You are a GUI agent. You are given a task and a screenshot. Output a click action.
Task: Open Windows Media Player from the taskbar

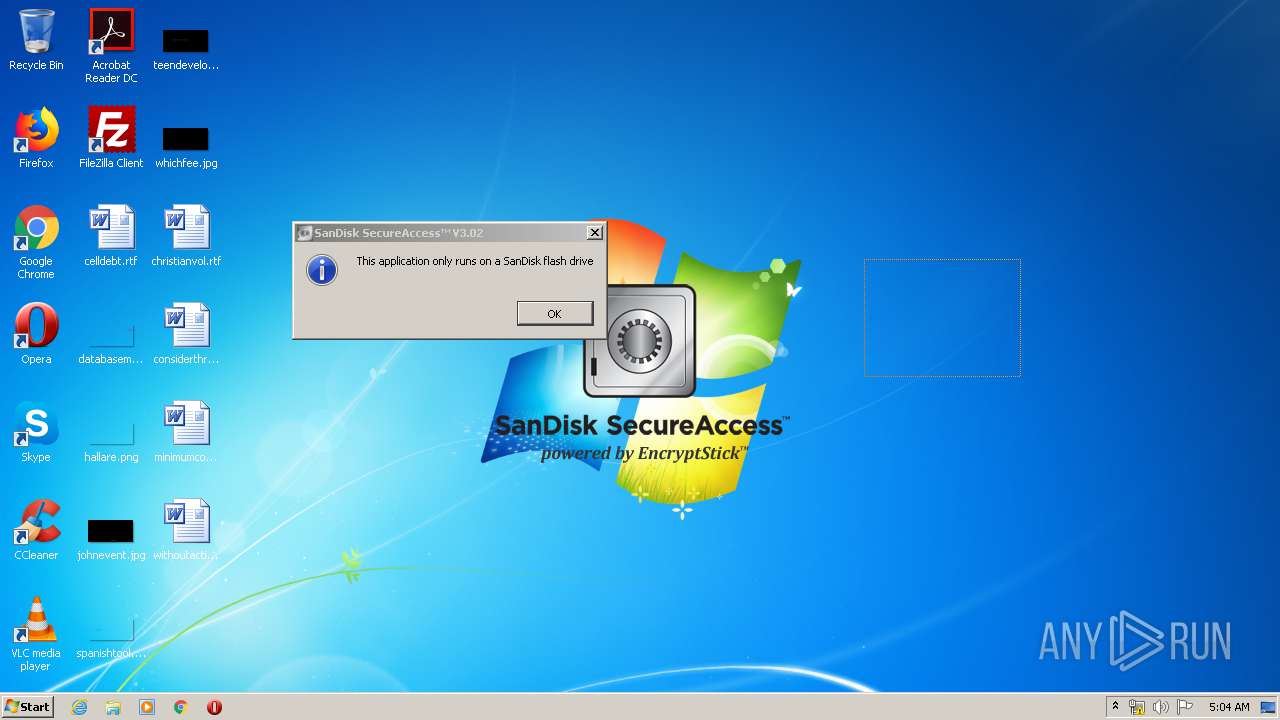pyautogui.click(x=147, y=707)
